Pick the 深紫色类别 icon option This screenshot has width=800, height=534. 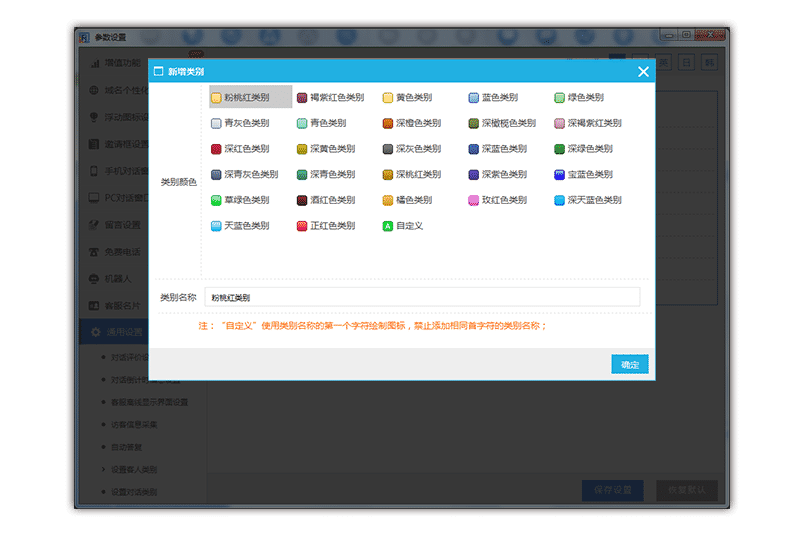[497, 174]
